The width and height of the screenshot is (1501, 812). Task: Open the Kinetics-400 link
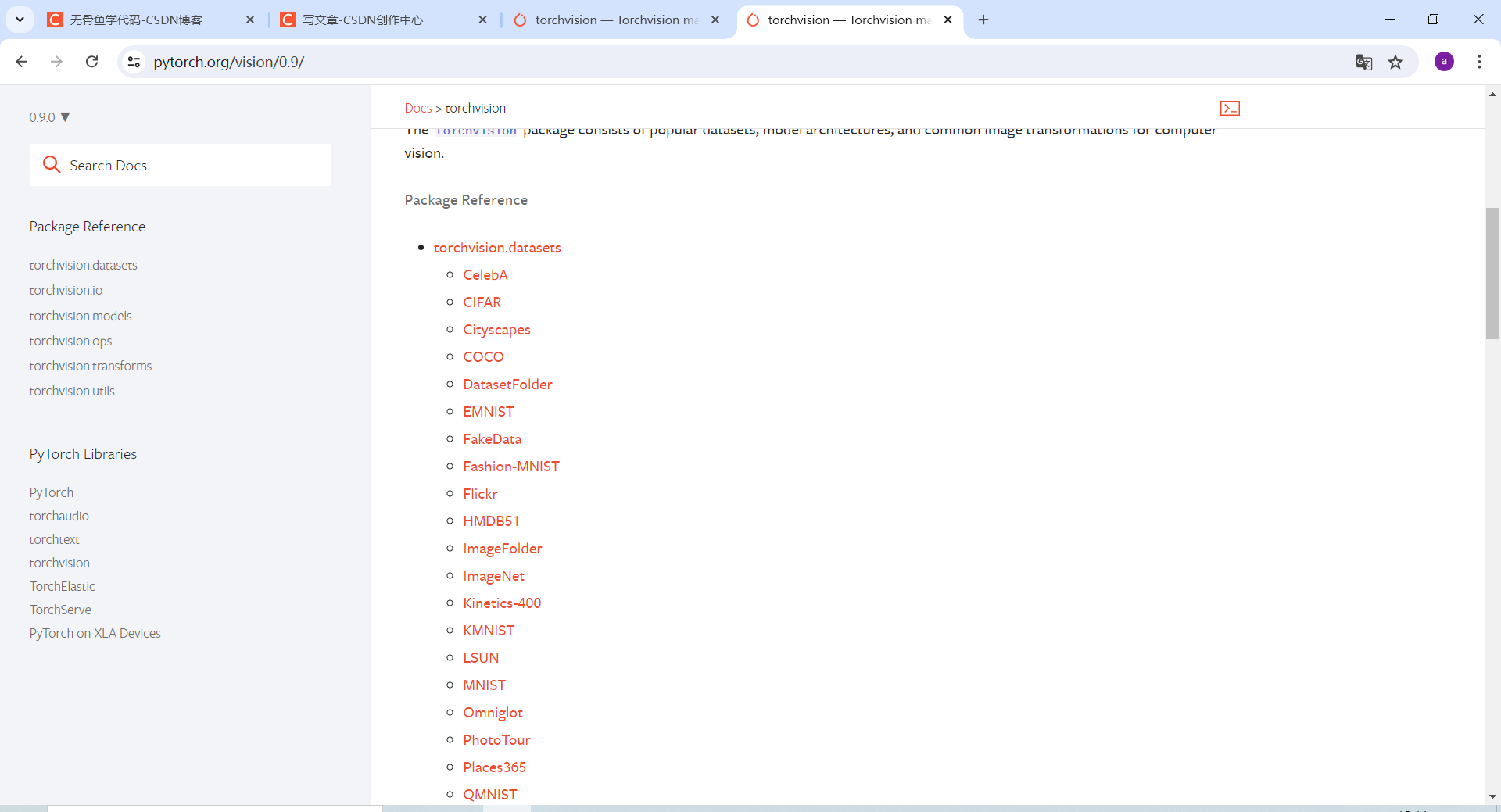point(502,603)
